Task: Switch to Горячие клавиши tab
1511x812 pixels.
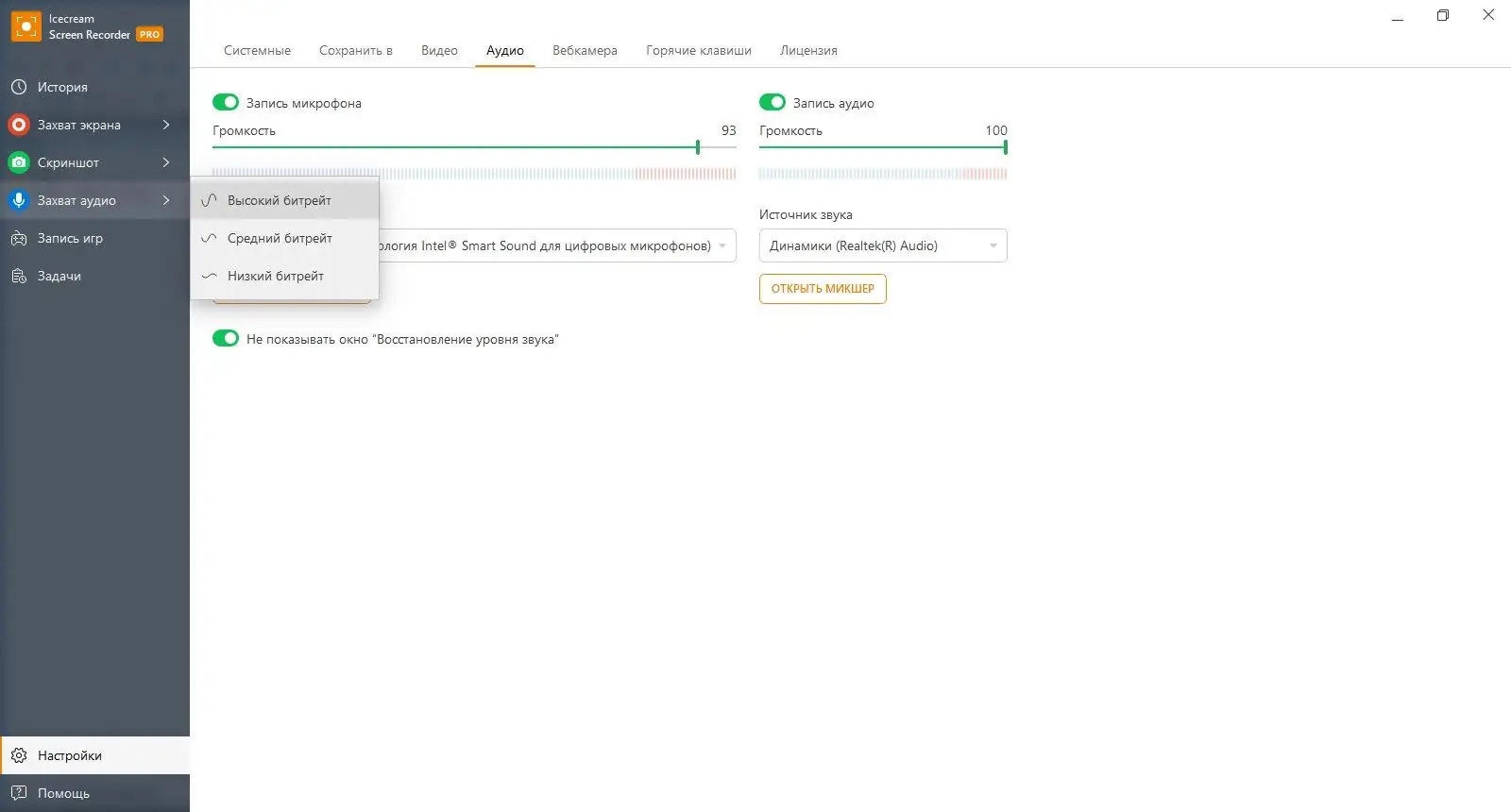Action: coord(699,50)
